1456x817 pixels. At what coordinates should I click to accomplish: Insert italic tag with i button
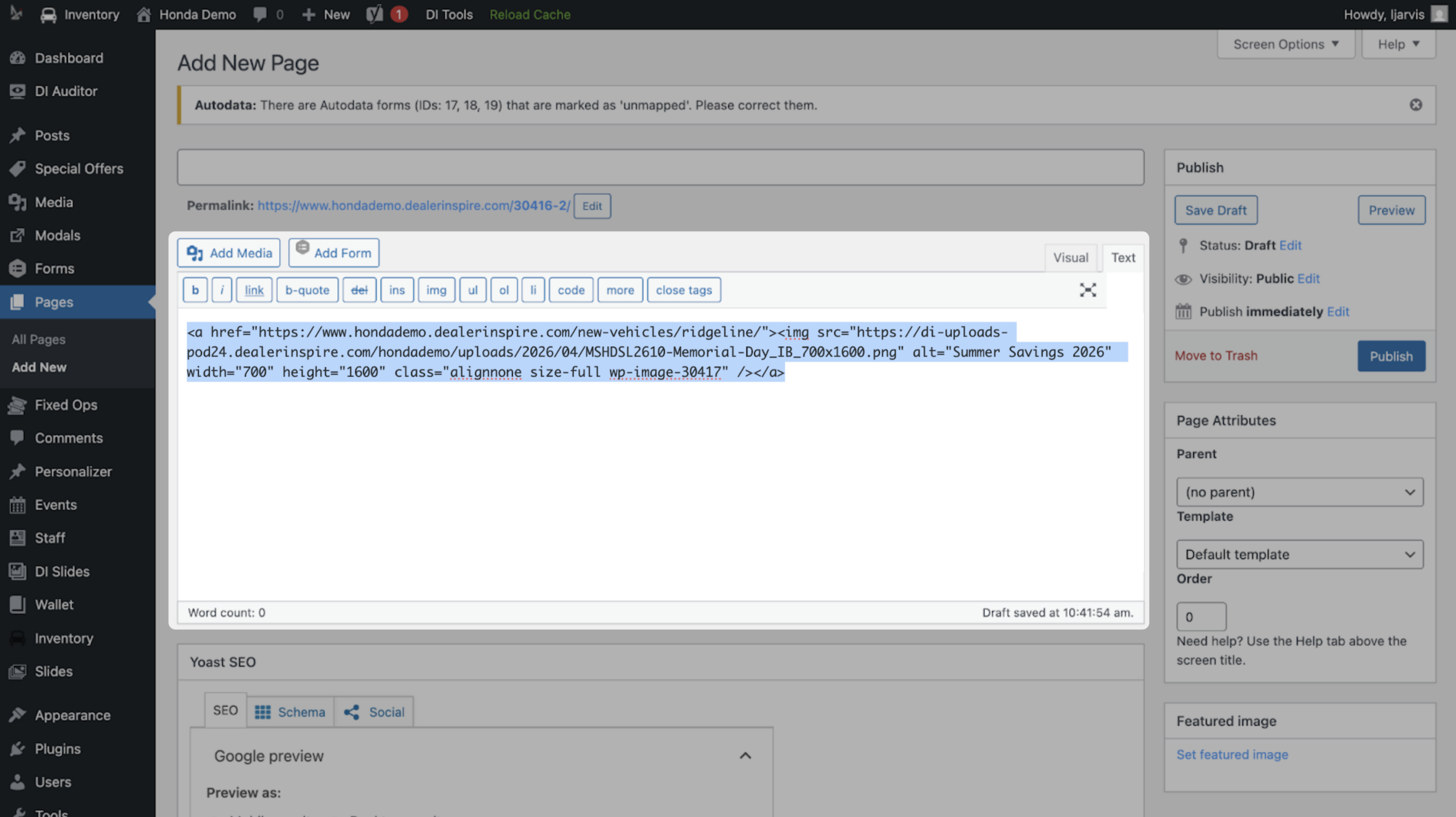click(x=222, y=290)
